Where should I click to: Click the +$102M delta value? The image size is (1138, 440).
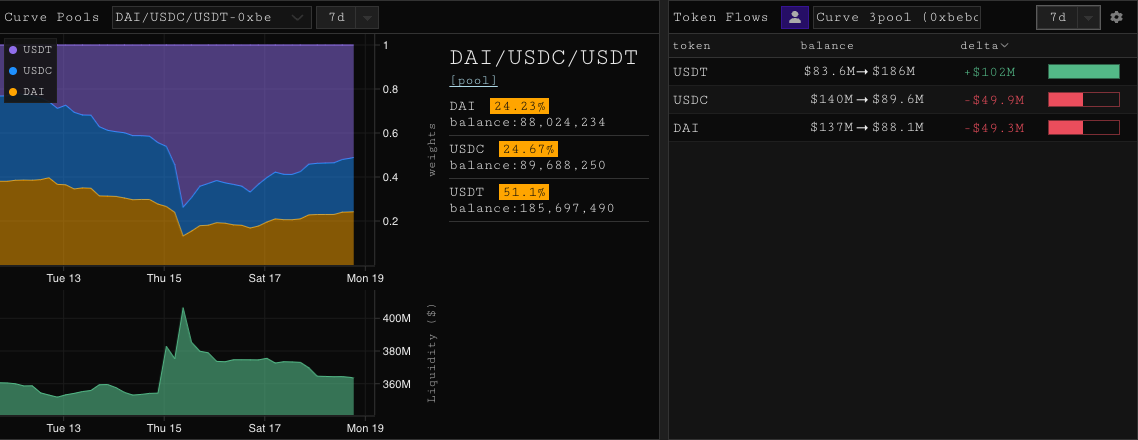pyautogui.click(x=989, y=72)
